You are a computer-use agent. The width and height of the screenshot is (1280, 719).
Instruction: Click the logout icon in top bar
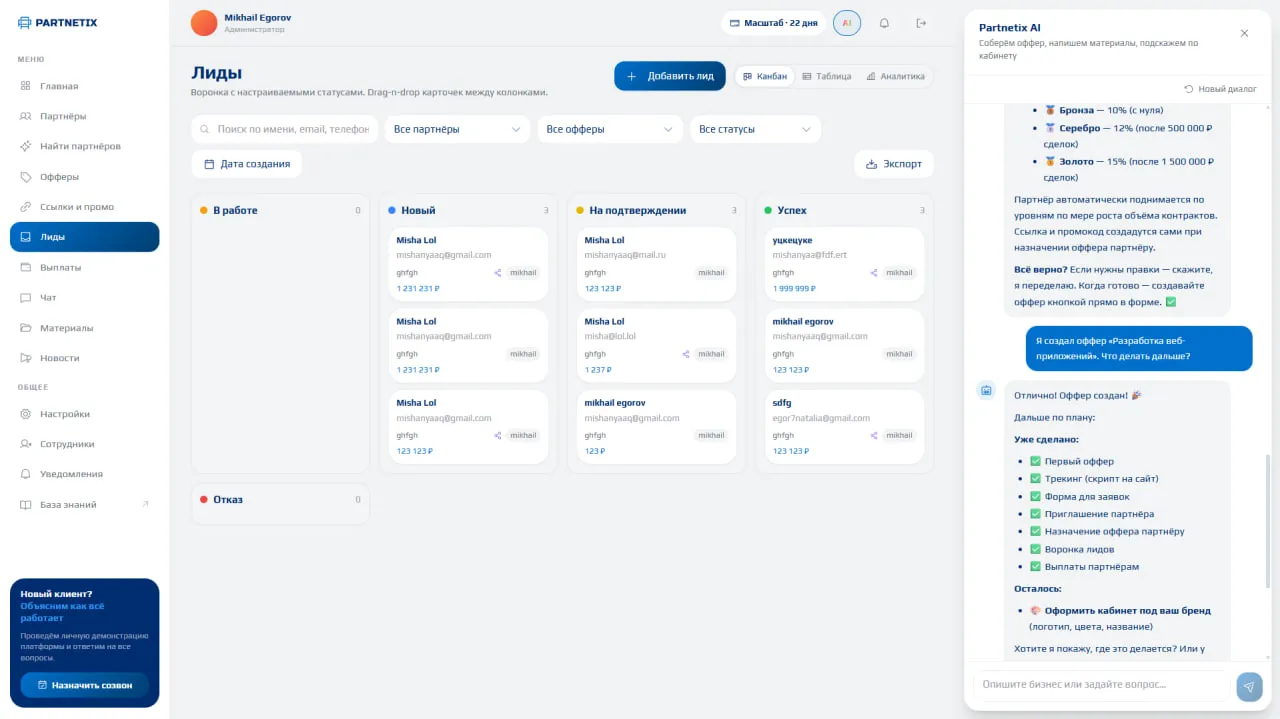point(921,23)
